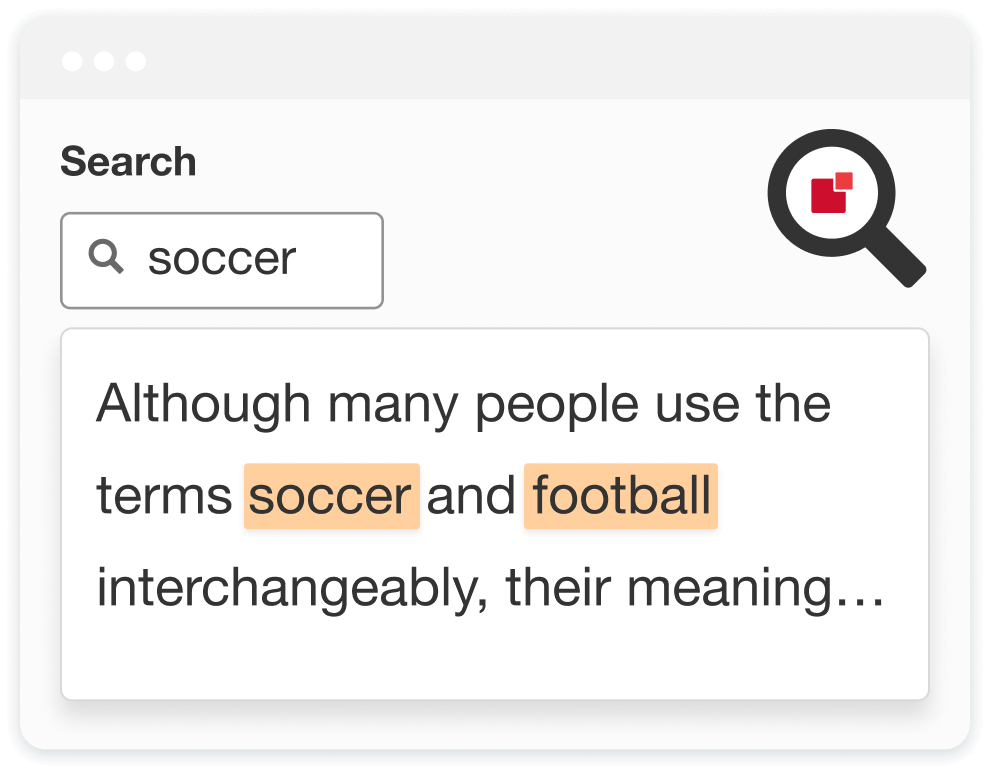This screenshot has width=990, height=773.
Task: Click the small light red square in lens
Action: click(x=844, y=181)
